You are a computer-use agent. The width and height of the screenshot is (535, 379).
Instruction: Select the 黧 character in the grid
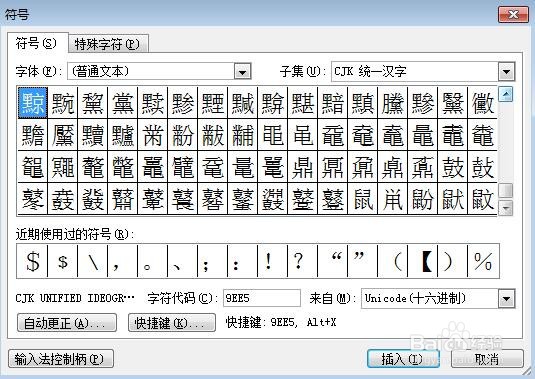(x=93, y=103)
